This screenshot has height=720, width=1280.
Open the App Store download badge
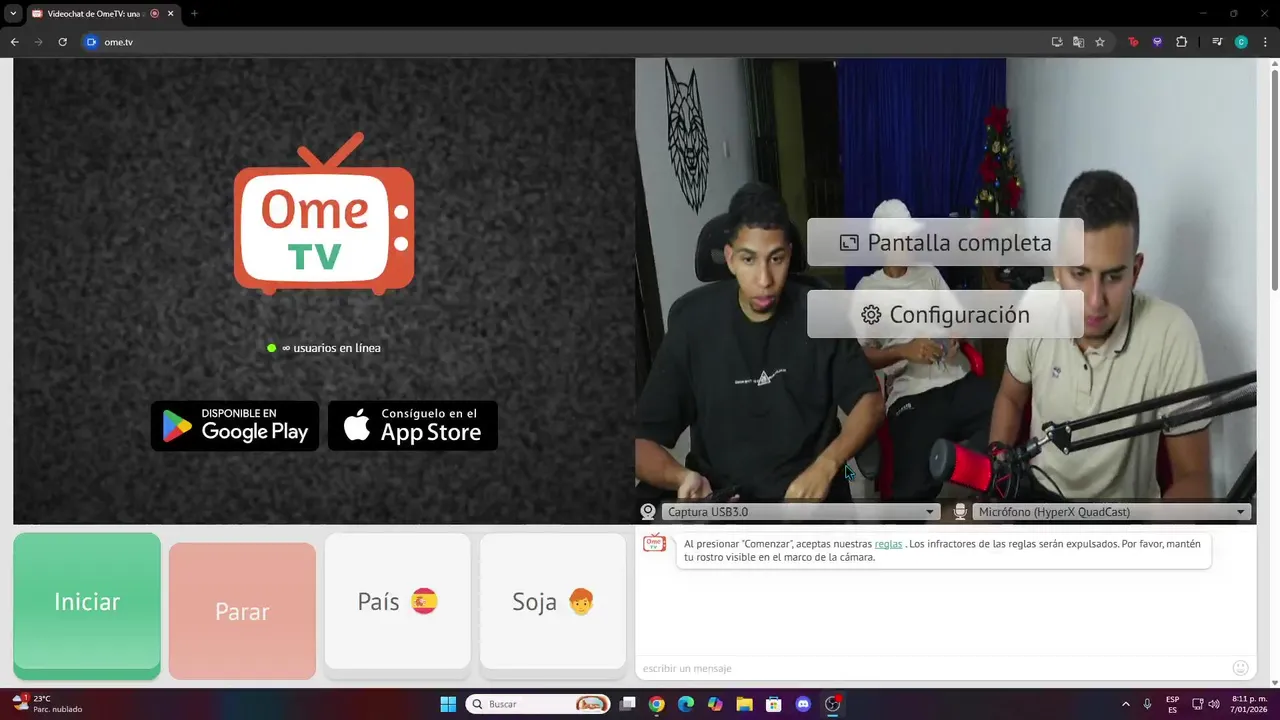click(x=413, y=426)
